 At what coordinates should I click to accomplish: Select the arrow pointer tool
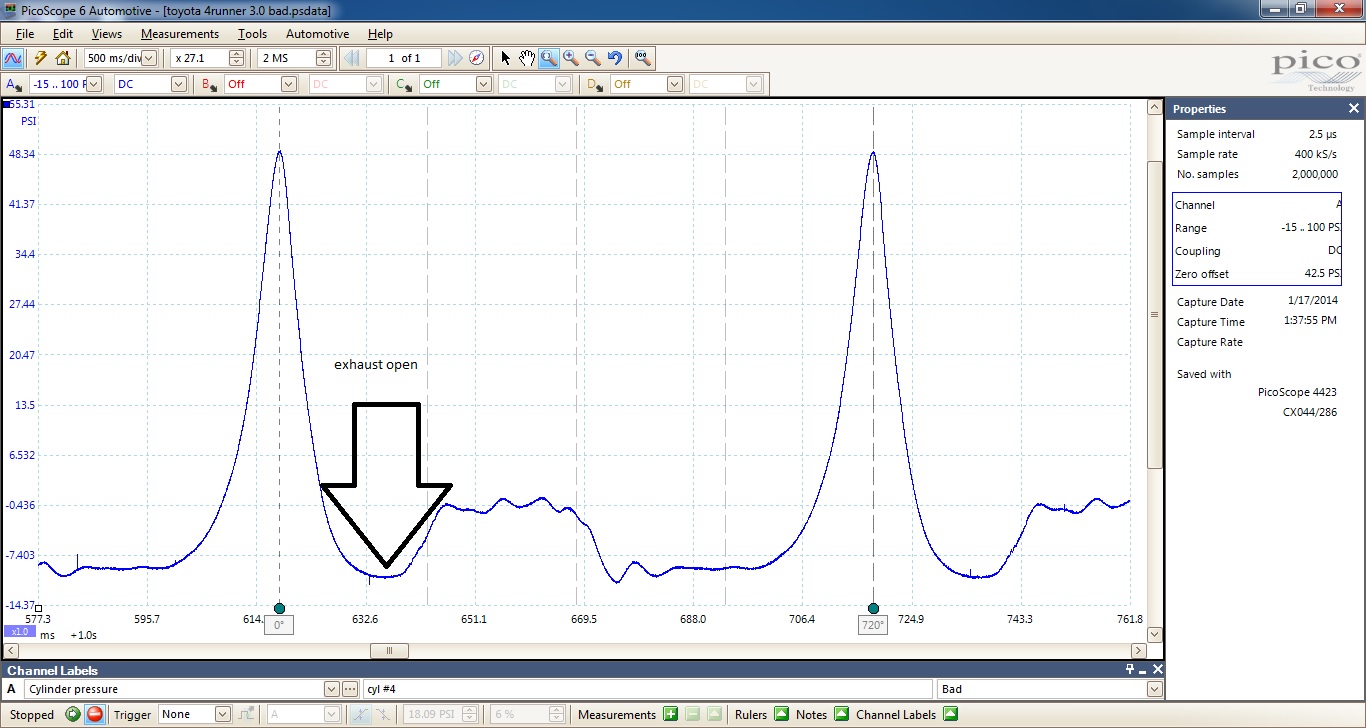(x=505, y=58)
